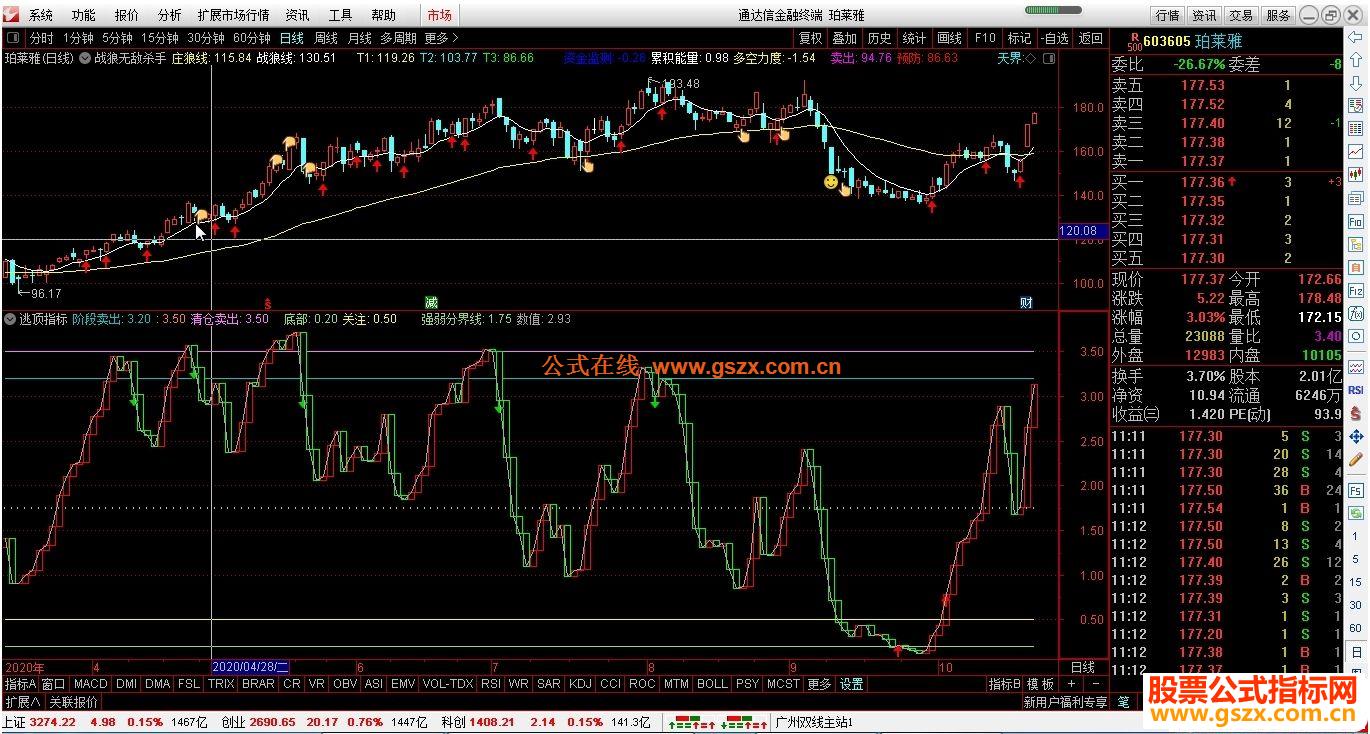Click the 画线 drawing button
The height and width of the screenshot is (734, 1370).
click(949, 38)
